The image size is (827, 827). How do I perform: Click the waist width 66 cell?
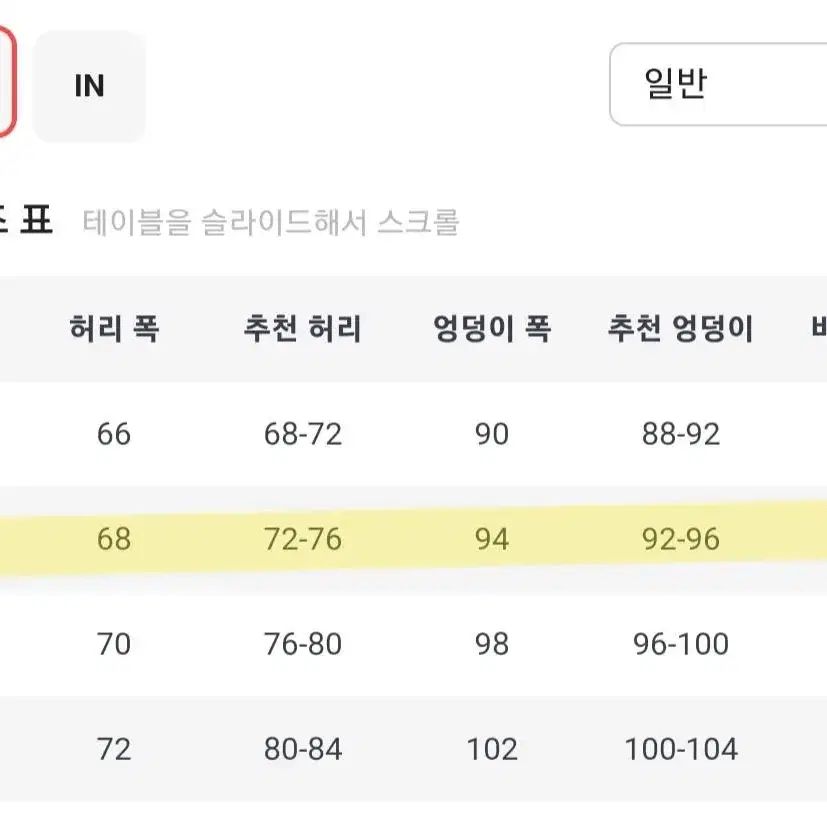(x=114, y=434)
